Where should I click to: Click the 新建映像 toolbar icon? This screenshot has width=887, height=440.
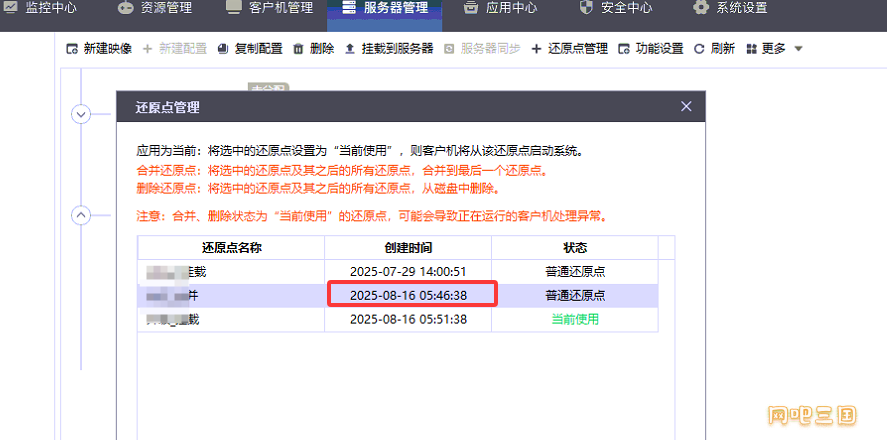pos(72,49)
